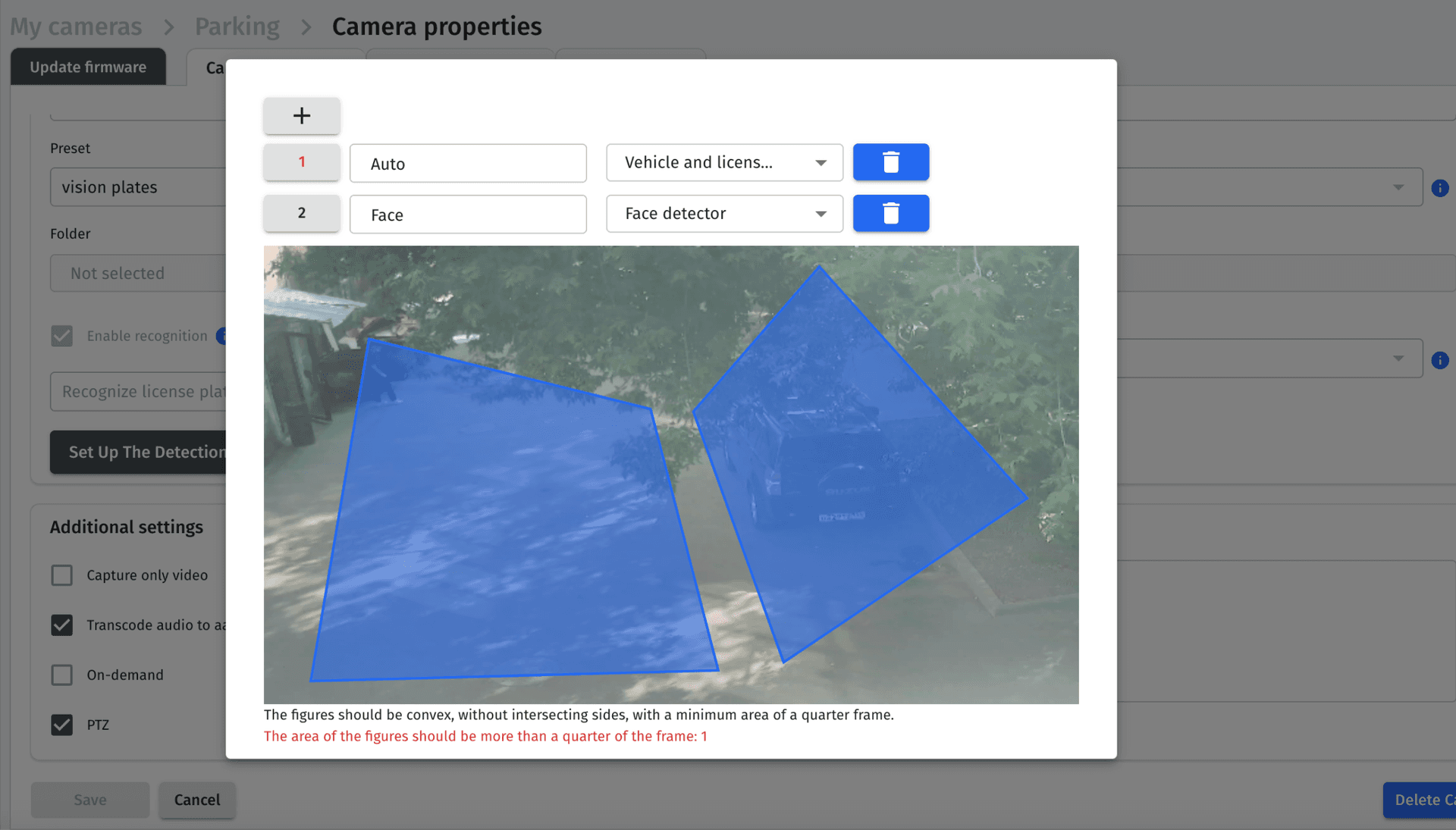1456x830 pixels.
Task: Open the Face detector dropdown
Action: [723, 214]
